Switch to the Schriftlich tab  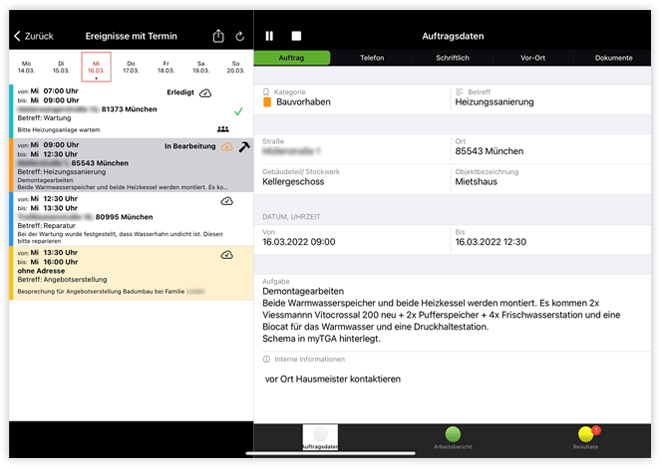tap(453, 58)
